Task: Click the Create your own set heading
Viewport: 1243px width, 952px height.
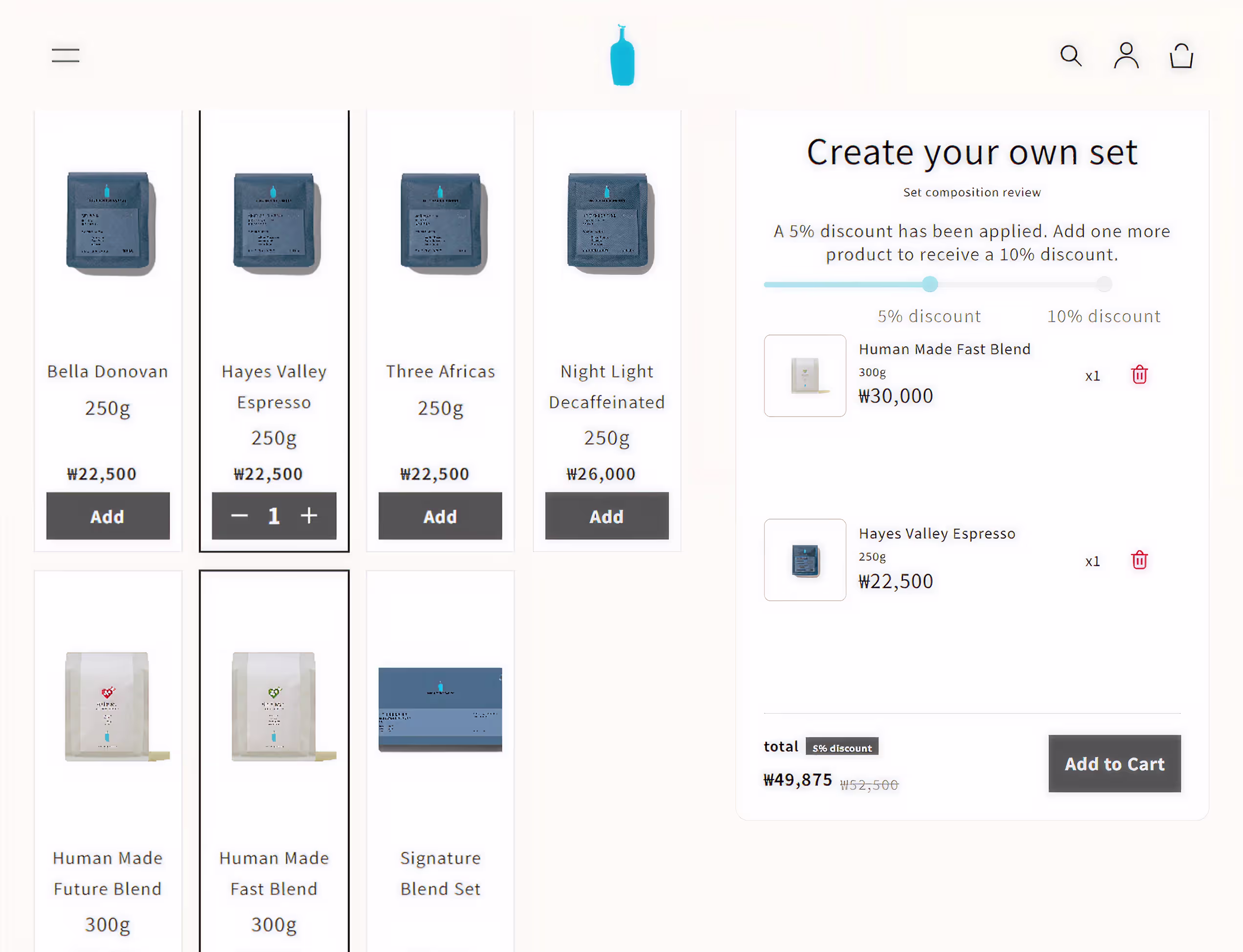Action: pos(972,152)
